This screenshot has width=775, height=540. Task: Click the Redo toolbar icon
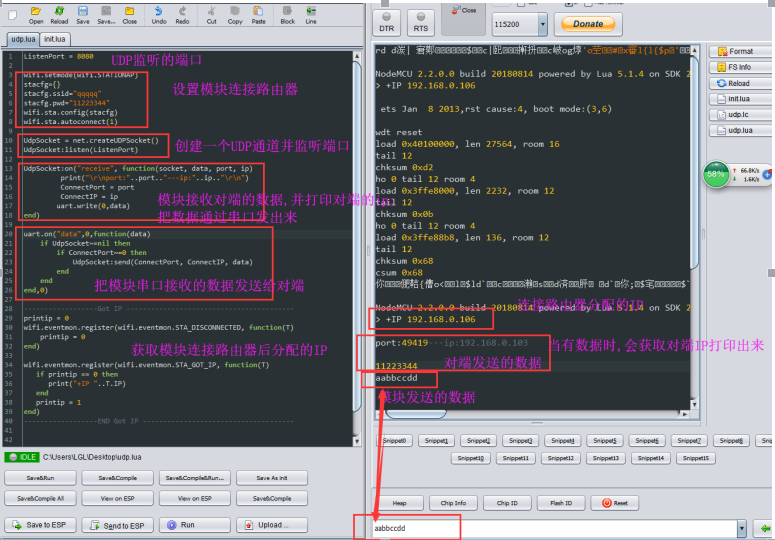click(182, 15)
